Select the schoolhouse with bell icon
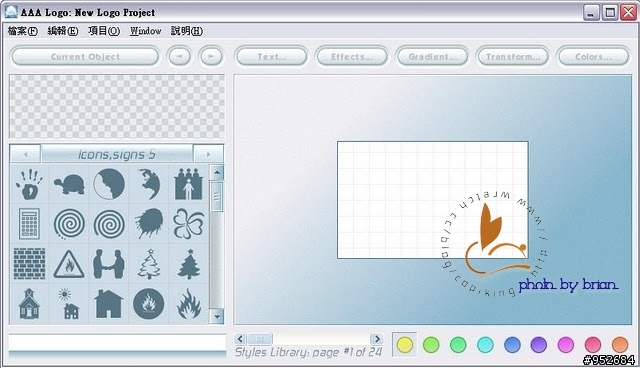Screen dimensions: 640x368 tap(29, 304)
